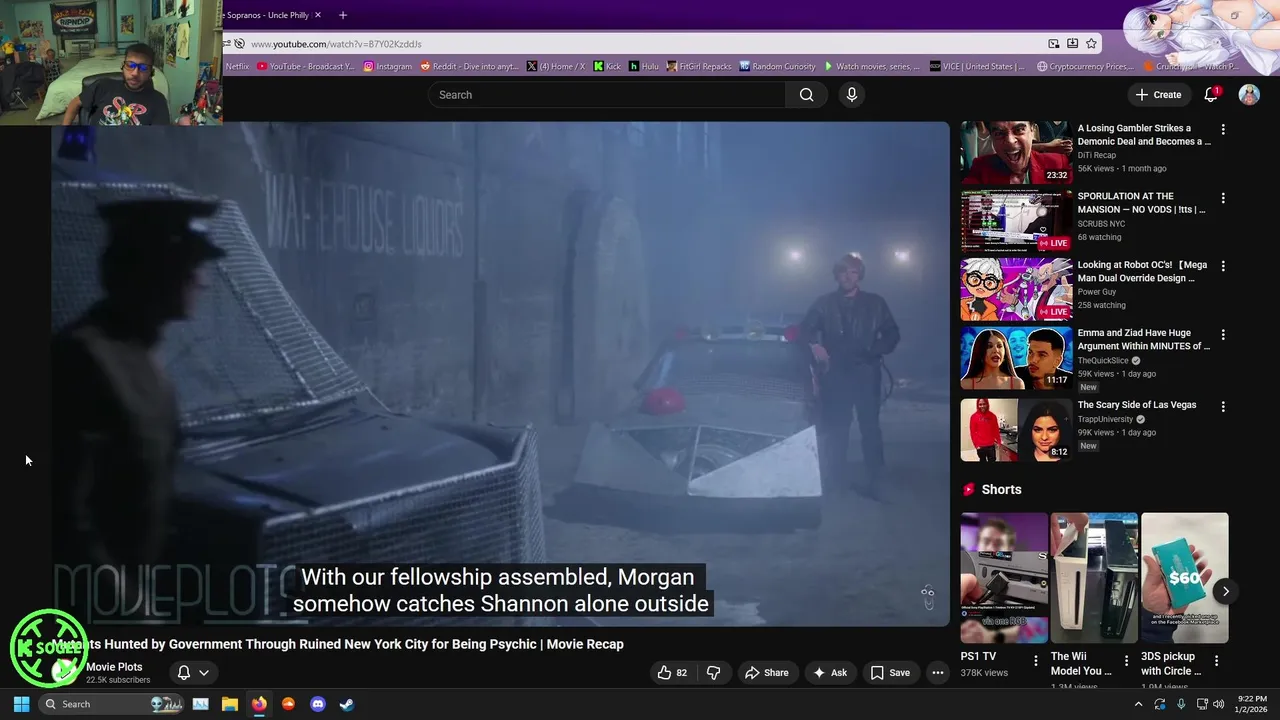The height and width of the screenshot is (720, 1280).
Task: Click the Shorts section heading
Action: [1001, 489]
